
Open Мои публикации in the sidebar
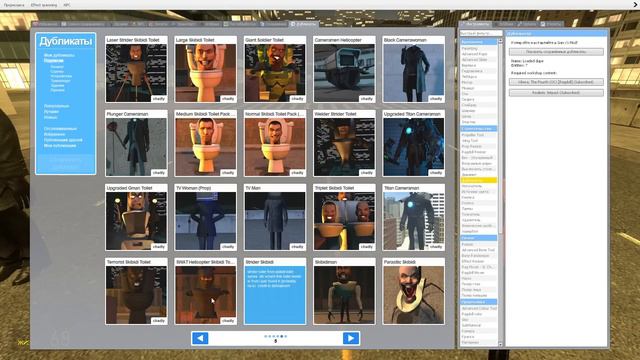[x=60, y=146]
